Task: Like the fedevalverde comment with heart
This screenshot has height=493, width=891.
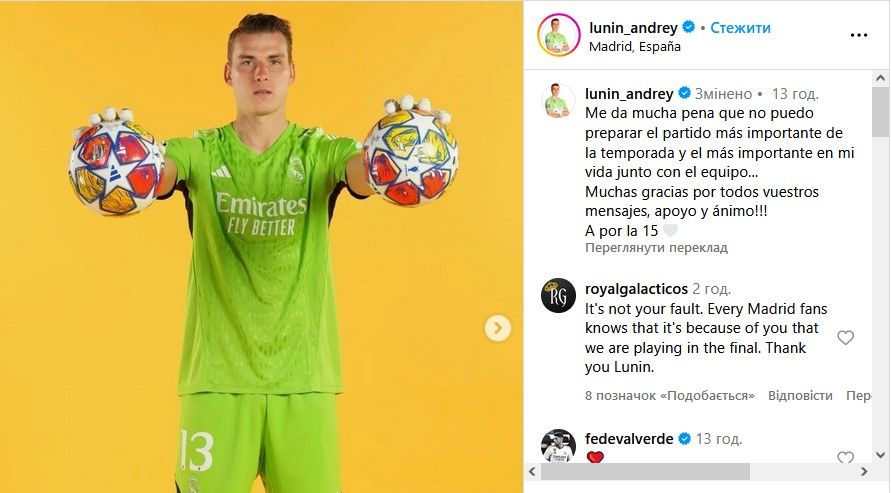Action: coord(846,457)
